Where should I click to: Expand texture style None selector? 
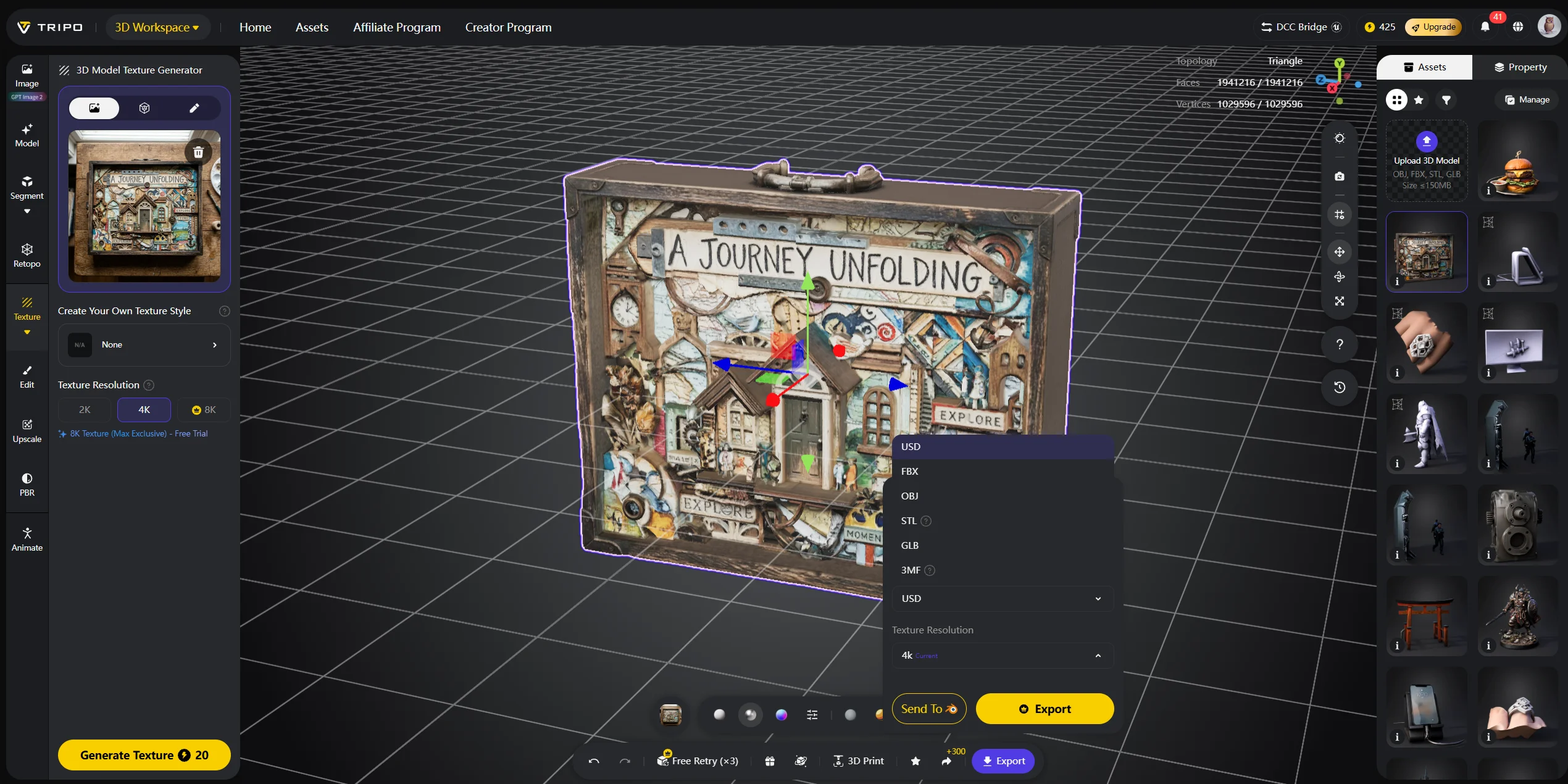[144, 344]
